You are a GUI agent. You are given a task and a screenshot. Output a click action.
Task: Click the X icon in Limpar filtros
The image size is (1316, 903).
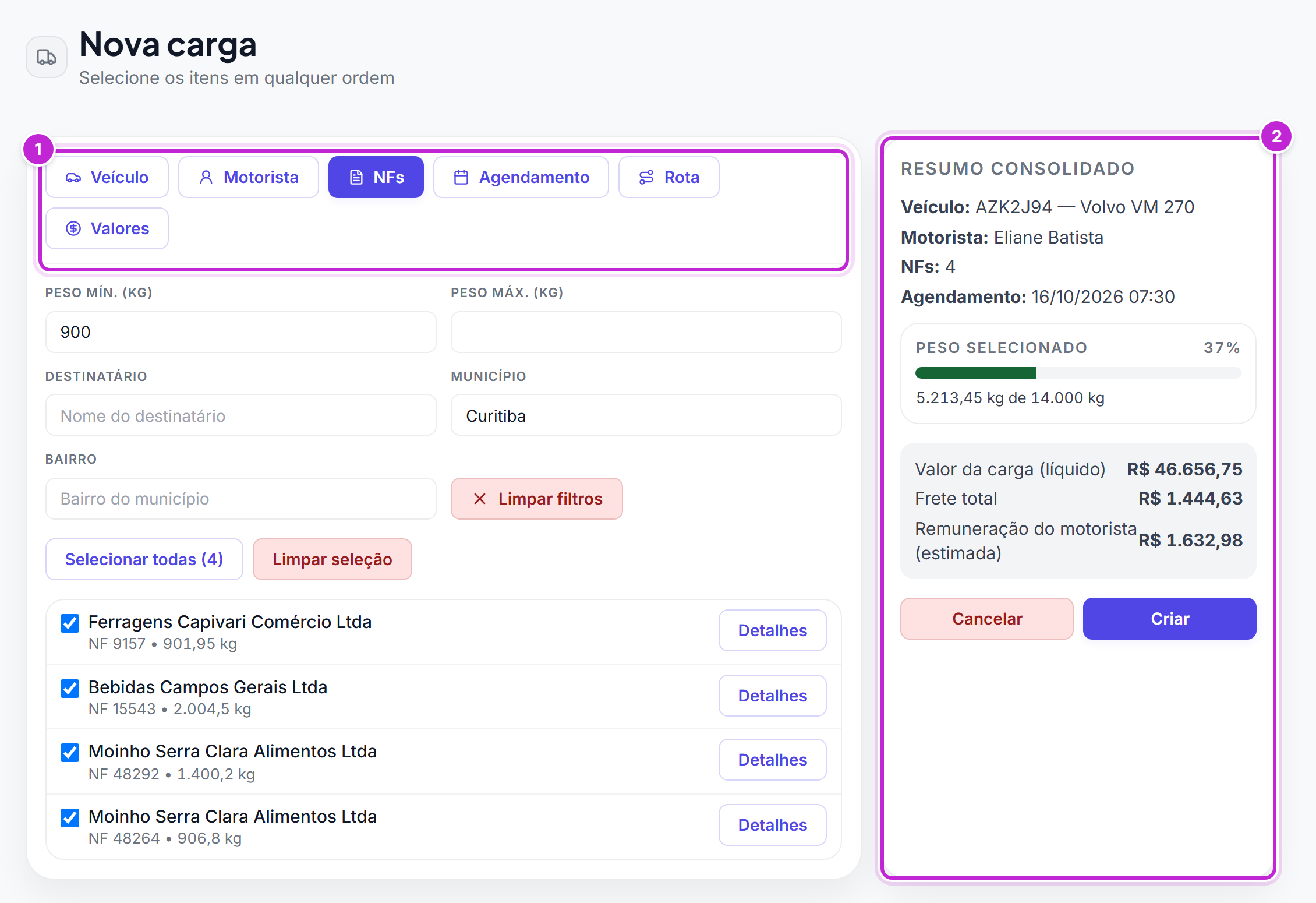[x=480, y=499]
